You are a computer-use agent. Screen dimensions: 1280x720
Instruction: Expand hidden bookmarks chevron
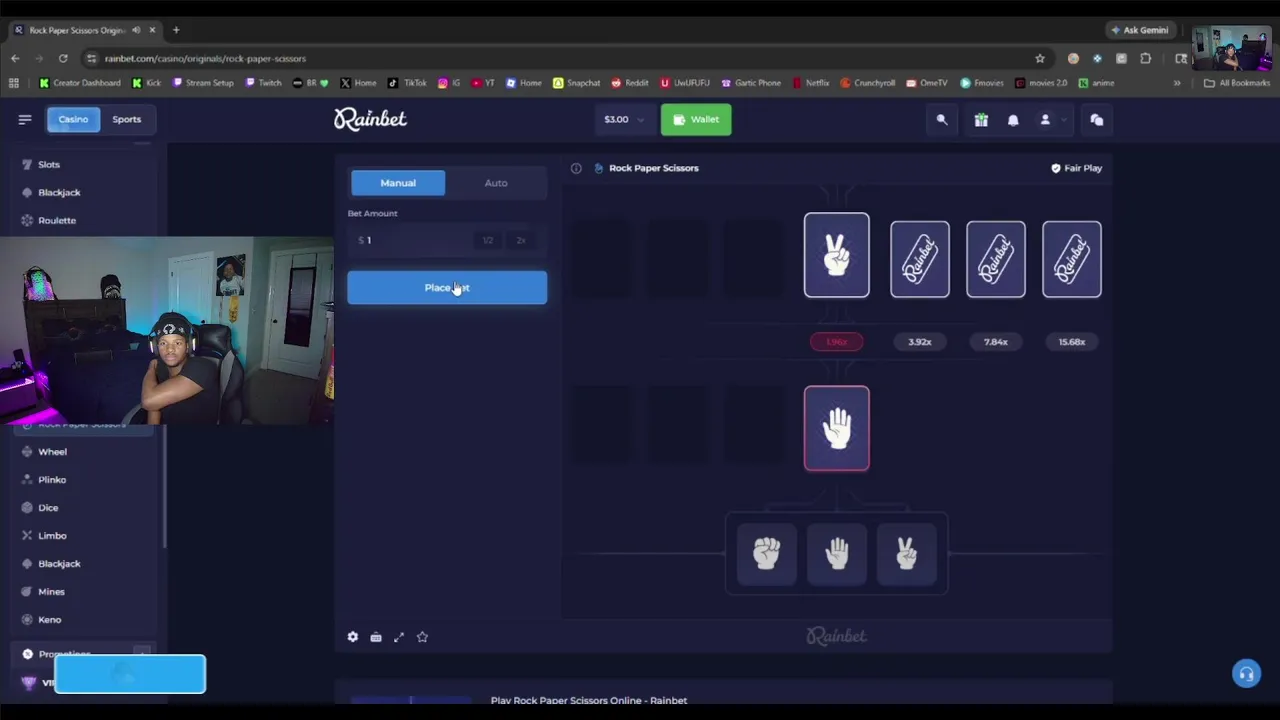tap(1177, 83)
